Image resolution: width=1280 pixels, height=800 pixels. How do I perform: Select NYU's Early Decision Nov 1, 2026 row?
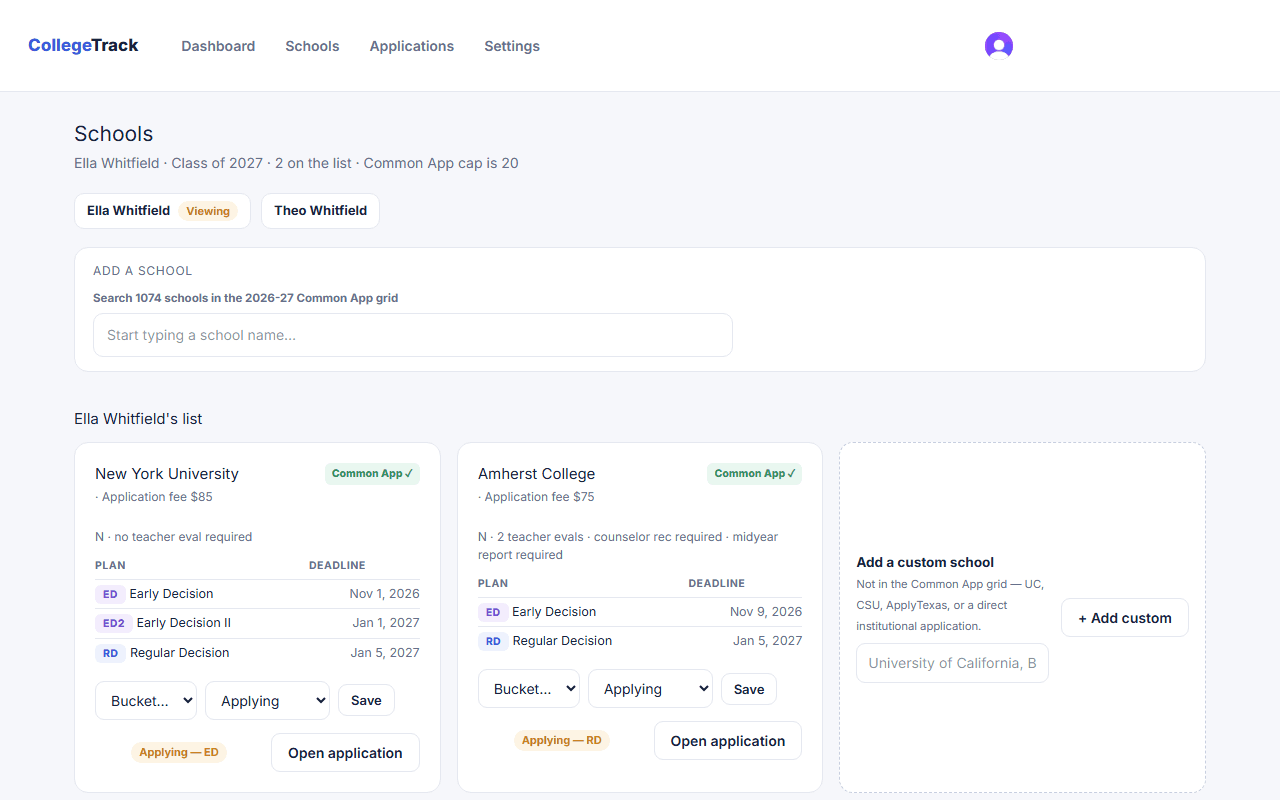click(x=257, y=594)
